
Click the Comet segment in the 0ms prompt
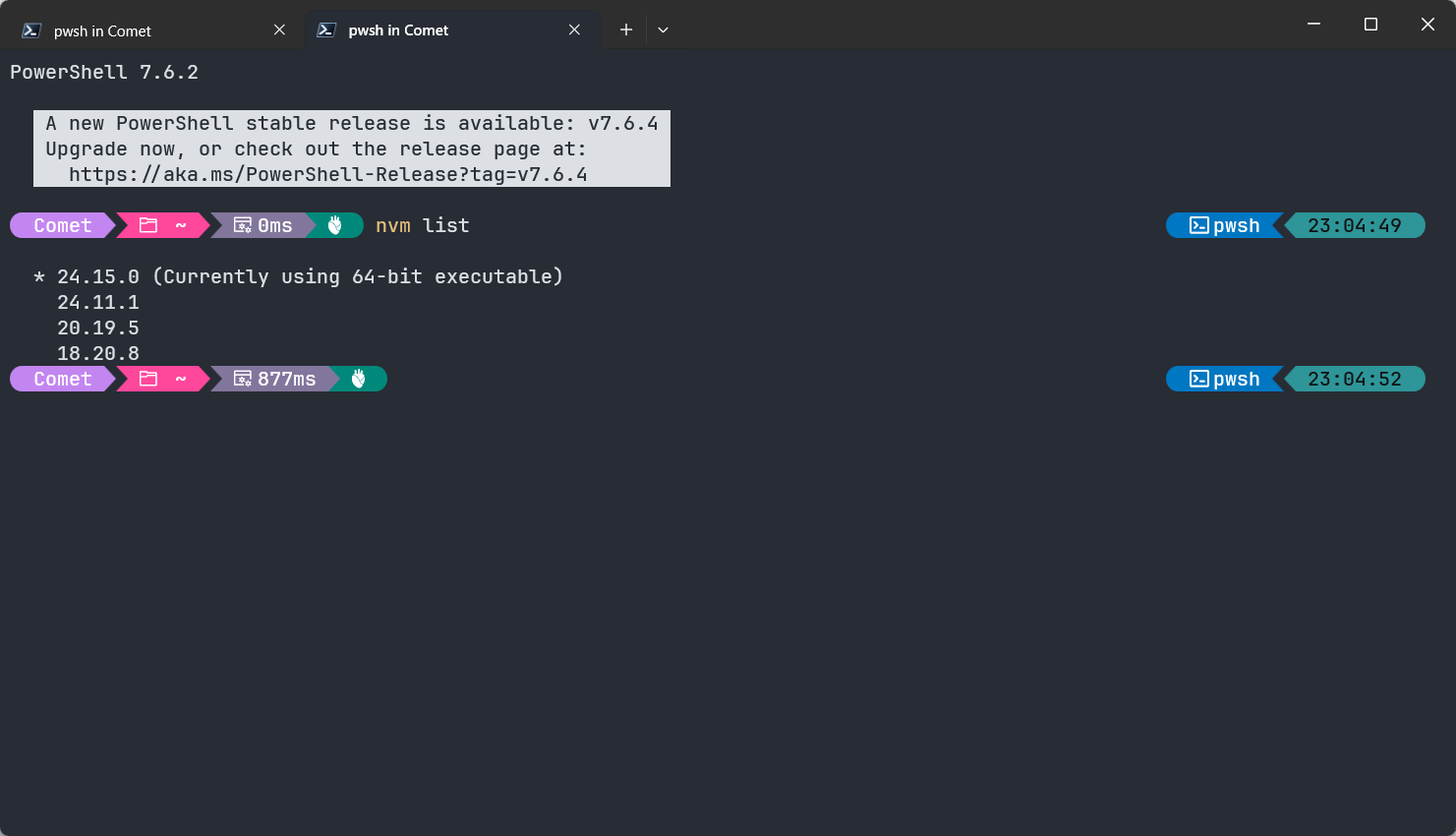pyautogui.click(x=63, y=225)
